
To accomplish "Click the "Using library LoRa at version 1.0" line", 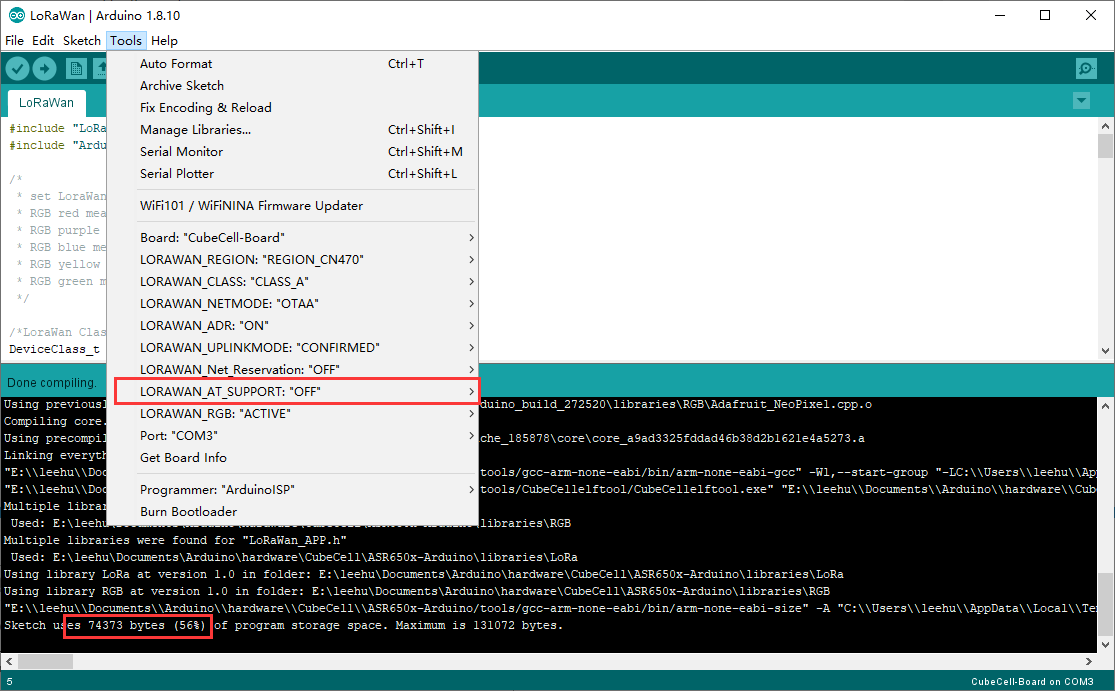I will (x=424, y=574).
